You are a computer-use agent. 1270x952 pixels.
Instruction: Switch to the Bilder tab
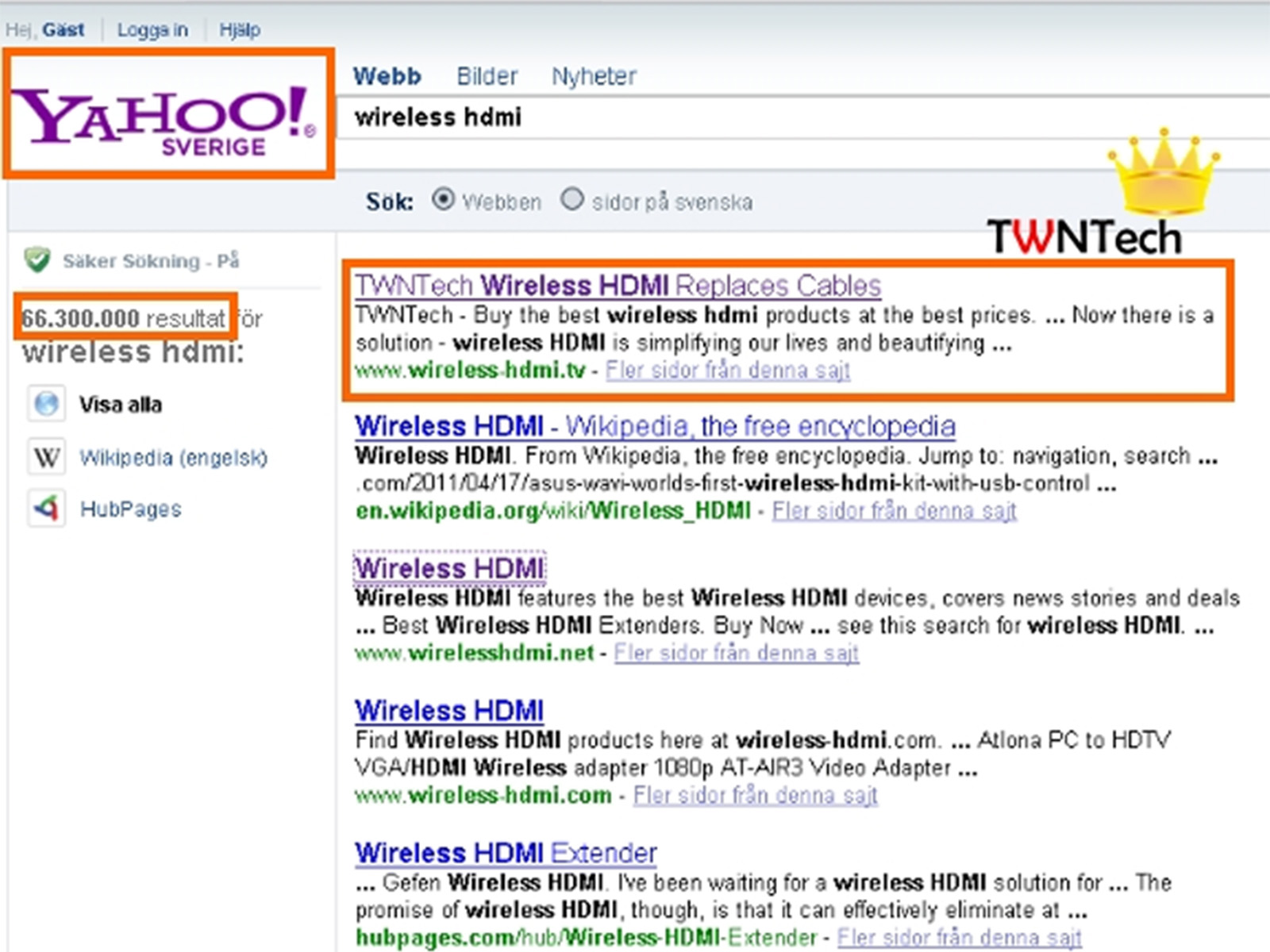pos(487,76)
